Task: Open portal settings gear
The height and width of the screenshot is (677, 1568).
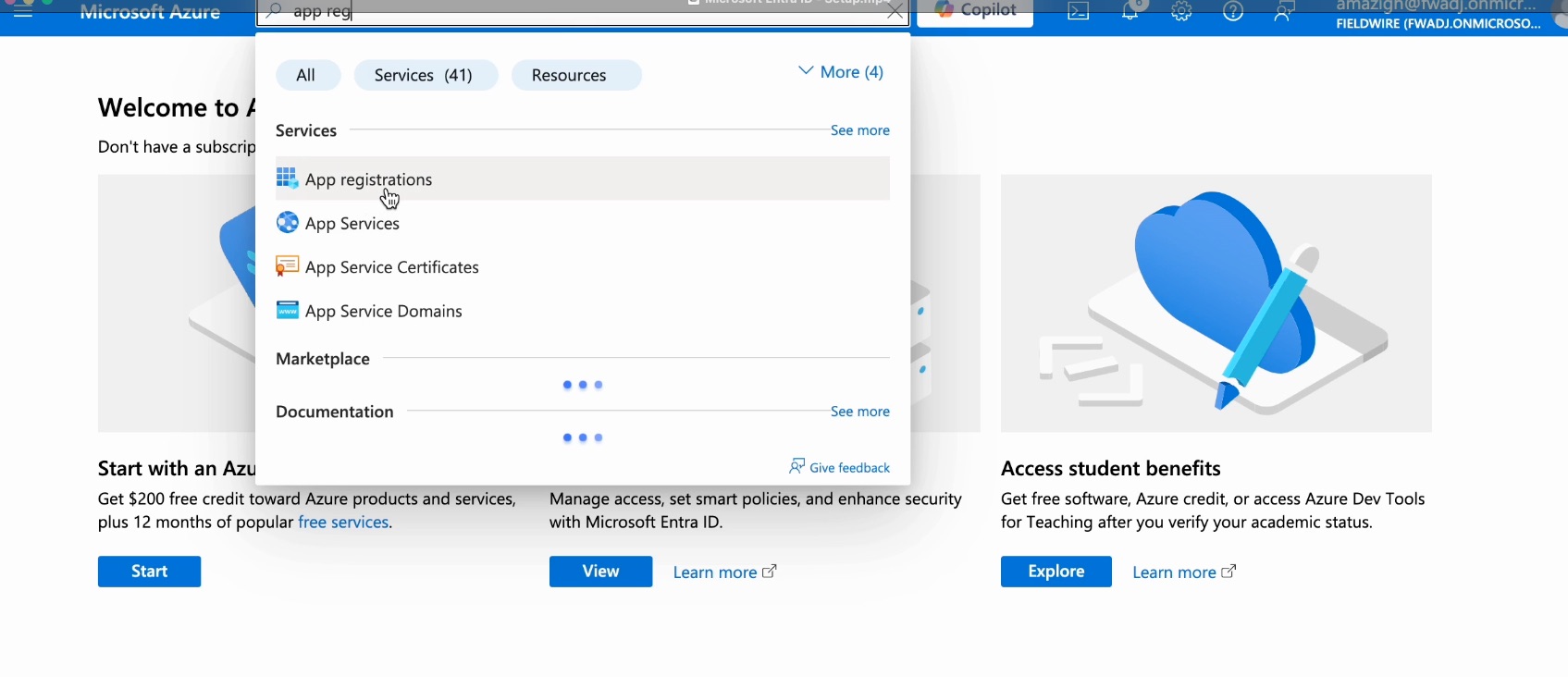Action: click(x=1181, y=12)
